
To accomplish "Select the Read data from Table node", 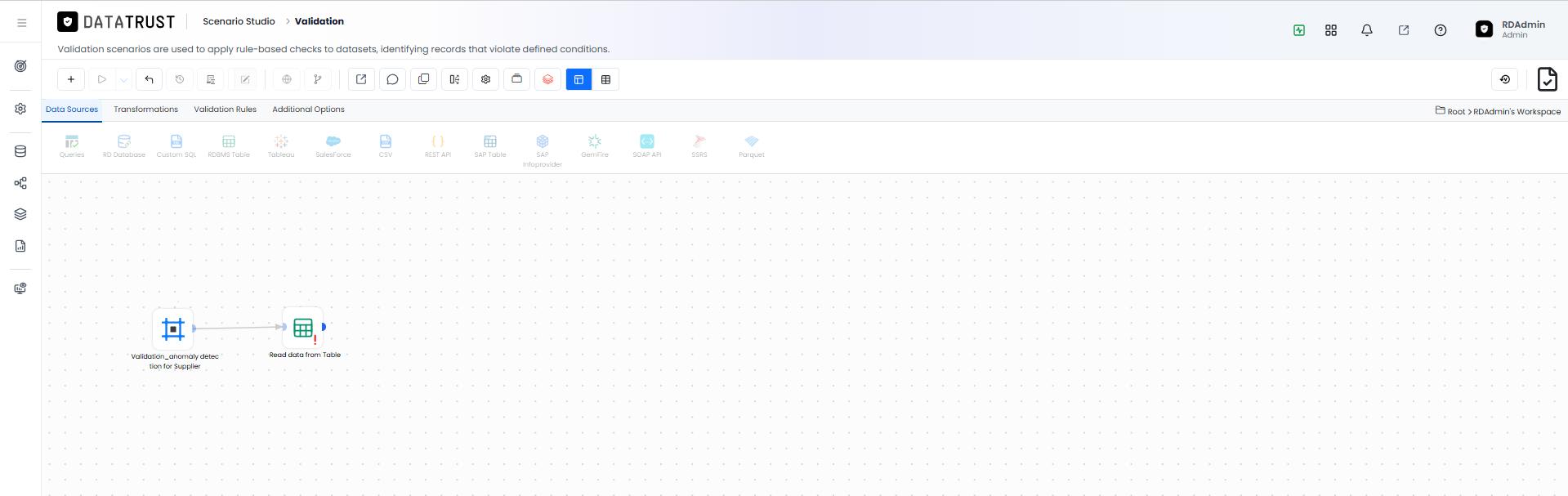I will pos(303,328).
